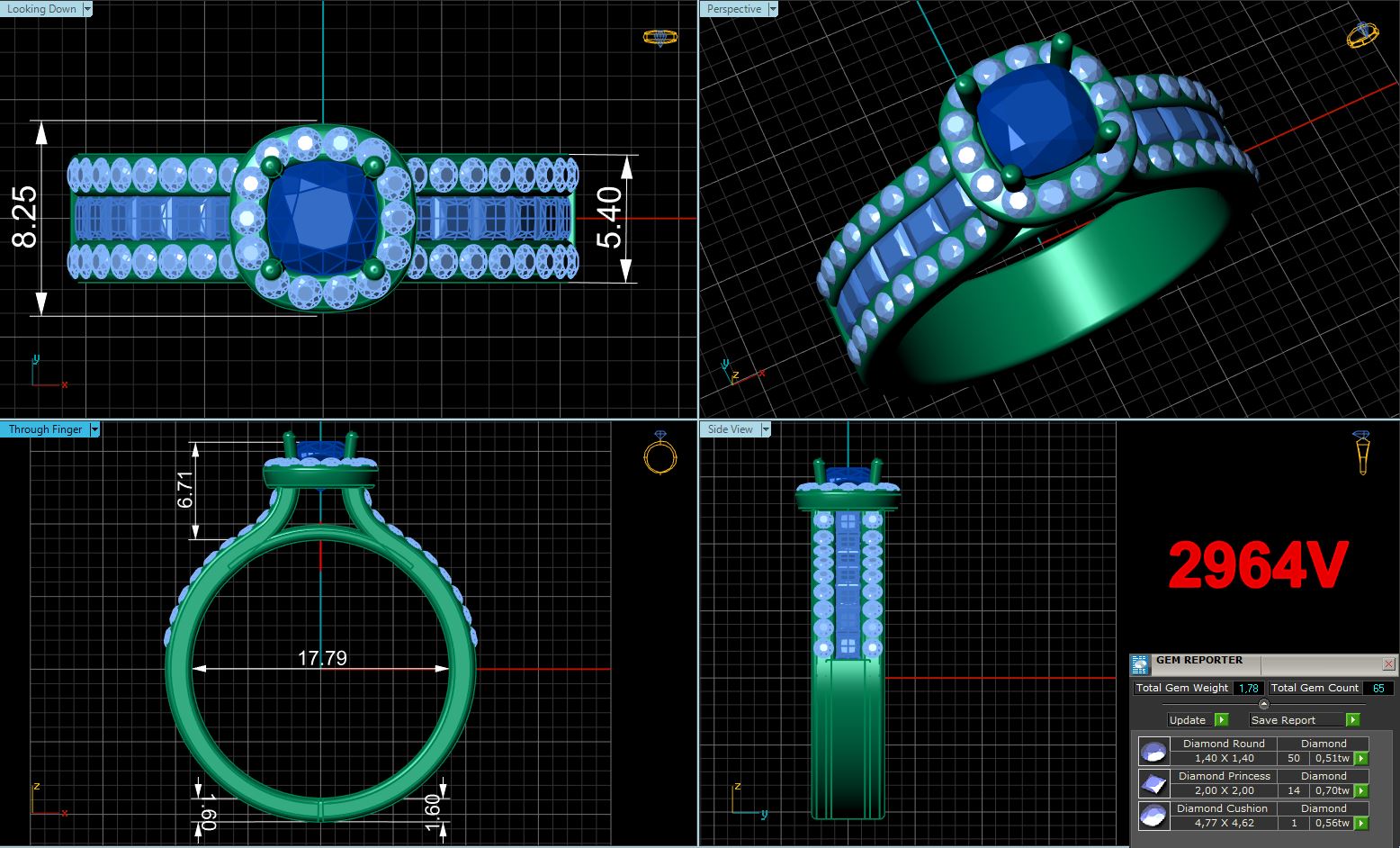Click ring shank in Through Finger view
1400x848 pixels.
click(x=320, y=671)
